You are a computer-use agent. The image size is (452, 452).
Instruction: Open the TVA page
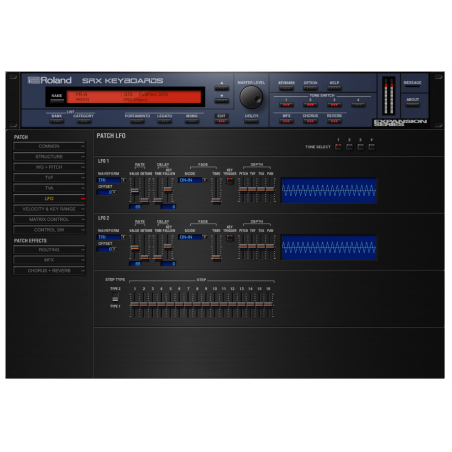pyautogui.click(x=49, y=188)
